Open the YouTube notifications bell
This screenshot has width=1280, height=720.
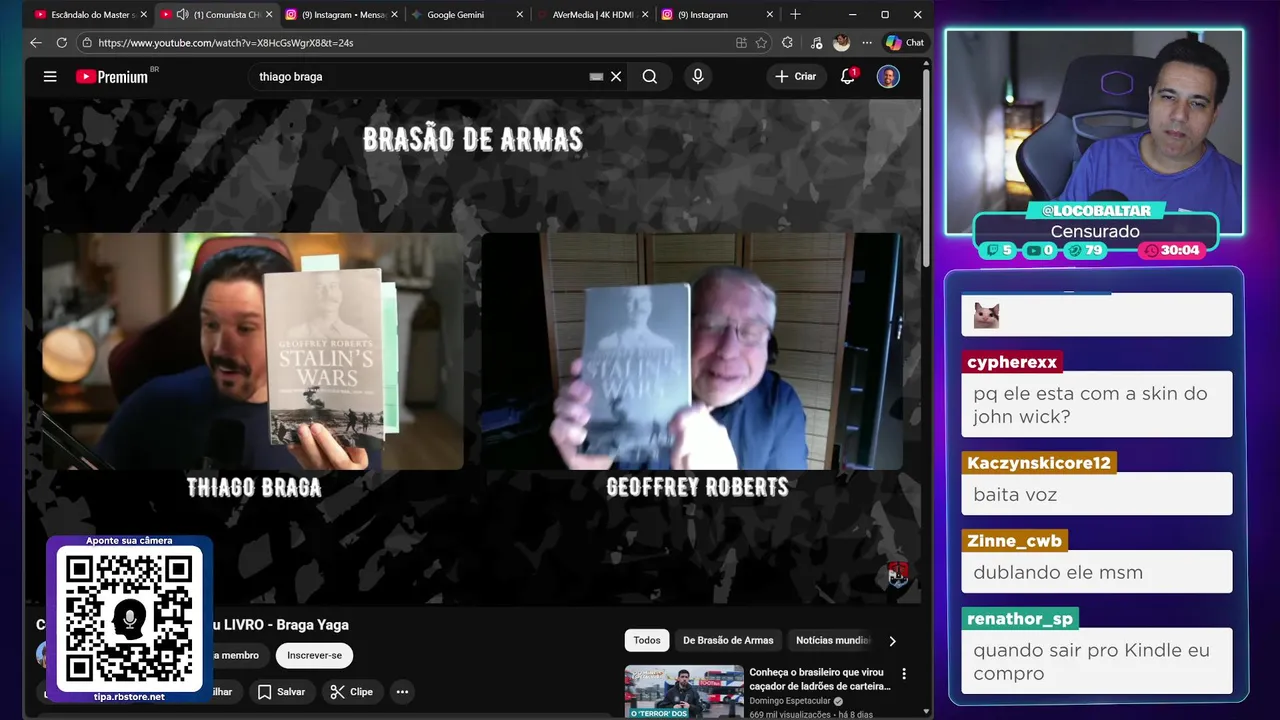coord(848,76)
